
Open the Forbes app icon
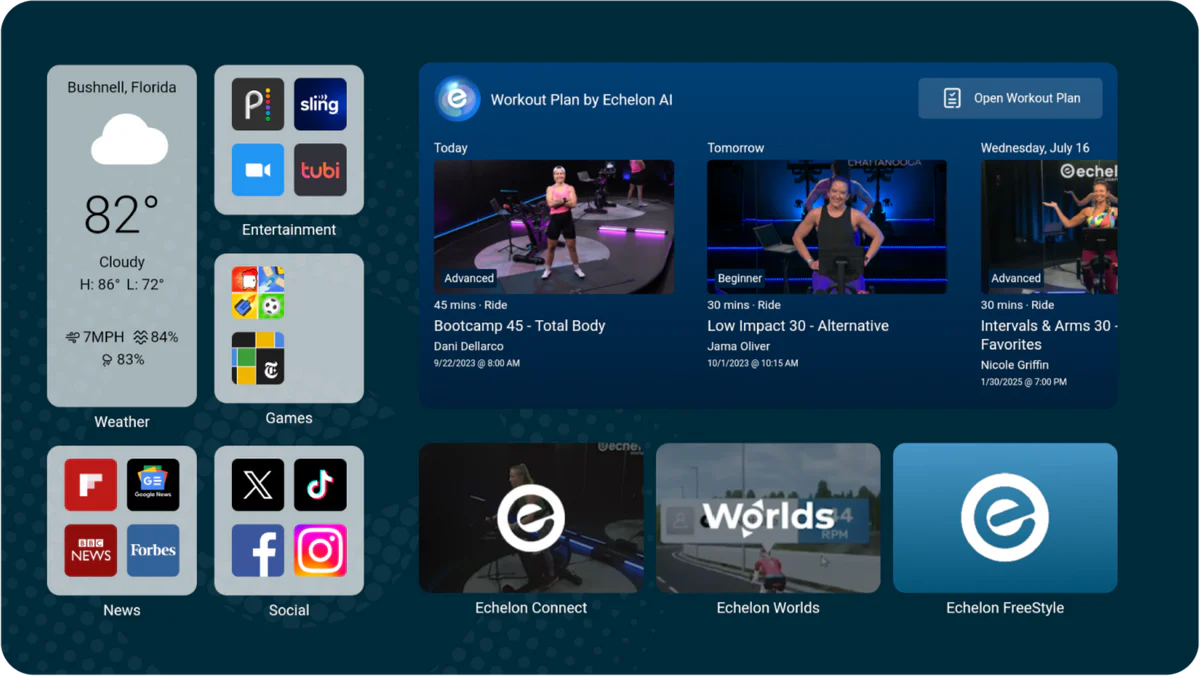pyautogui.click(x=153, y=551)
